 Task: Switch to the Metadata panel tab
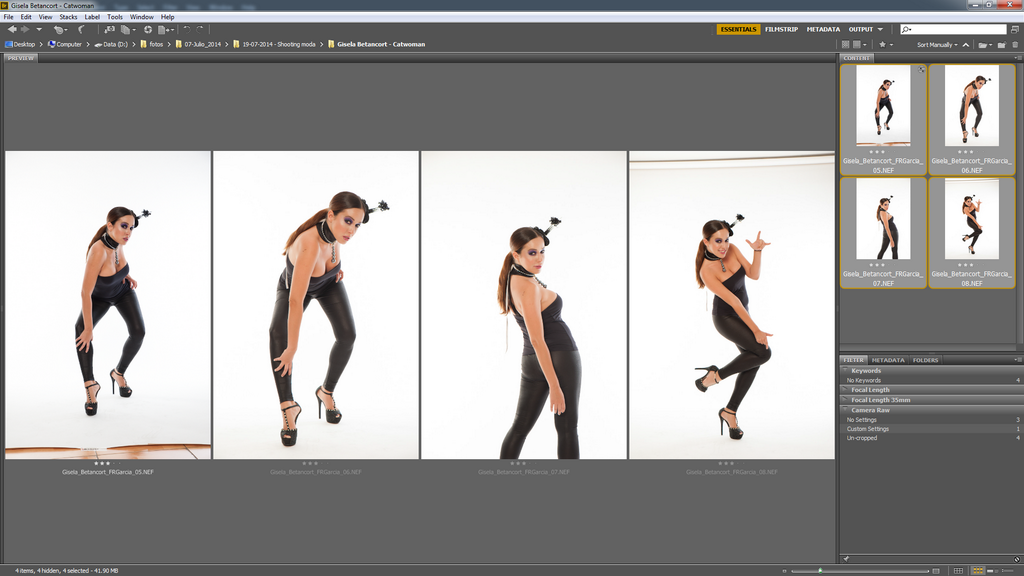click(887, 360)
